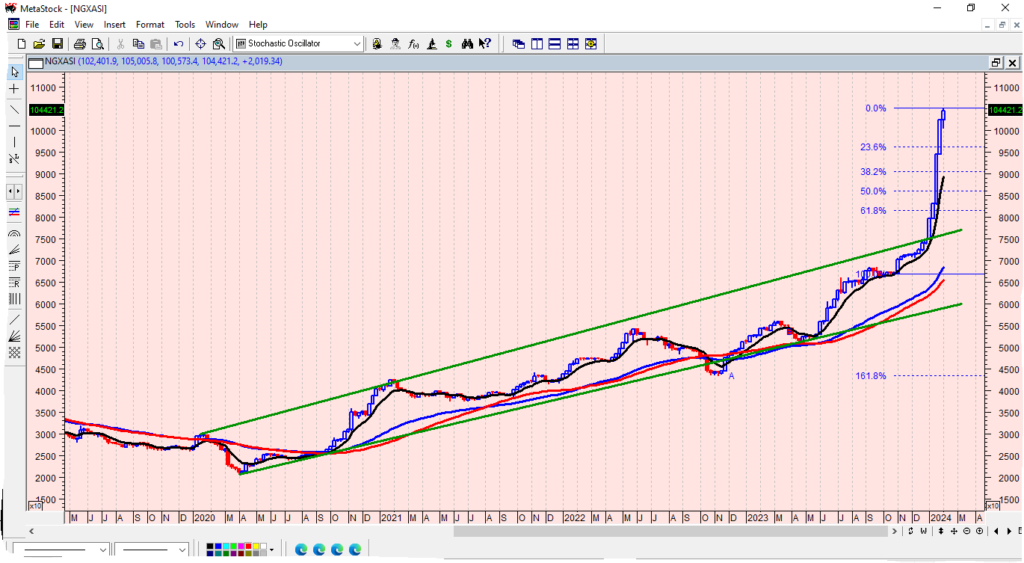
Task: Open Microsoft Edge from the taskbar
Action: 301,549
